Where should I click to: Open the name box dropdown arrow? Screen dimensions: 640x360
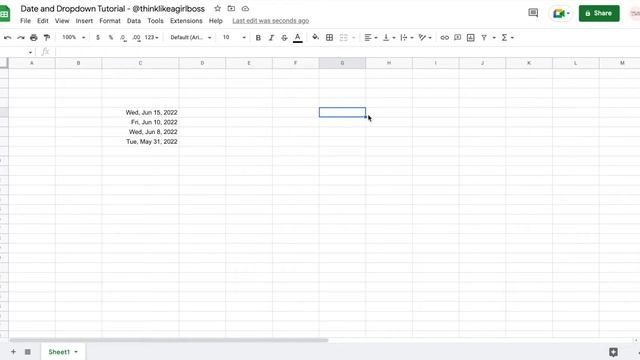[x=30, y=52]
